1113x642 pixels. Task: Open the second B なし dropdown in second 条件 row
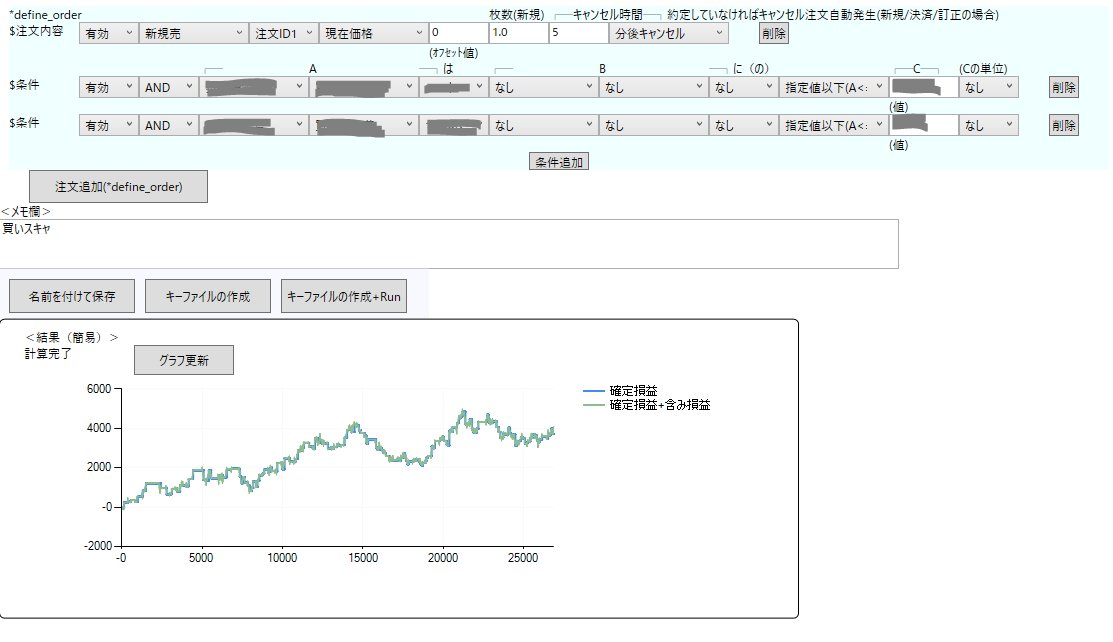pyautogui.click(x=653, y=125)
